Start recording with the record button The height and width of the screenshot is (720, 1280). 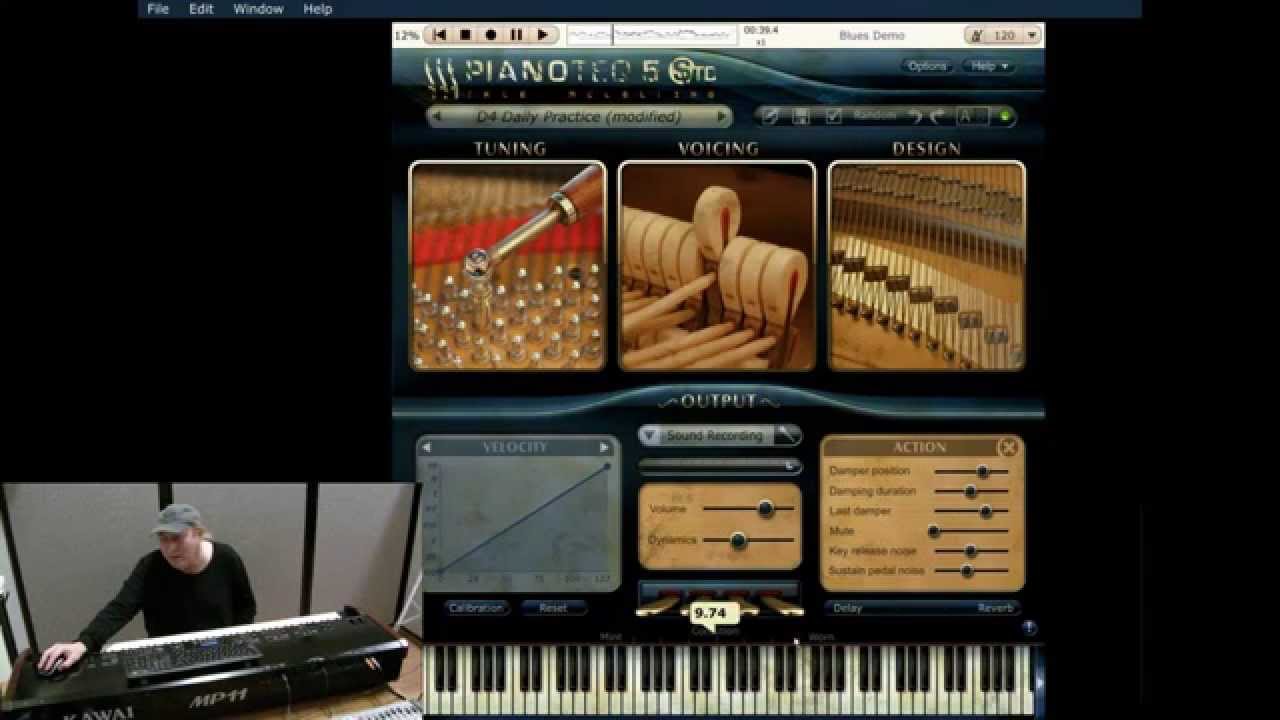(x=491, y=35)
